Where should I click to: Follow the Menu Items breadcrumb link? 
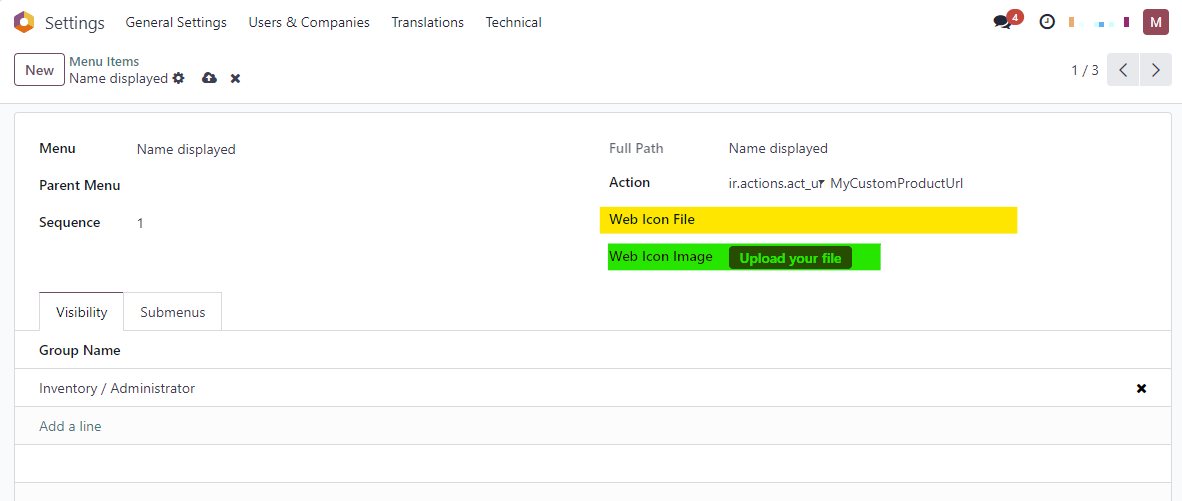(104, 62)
